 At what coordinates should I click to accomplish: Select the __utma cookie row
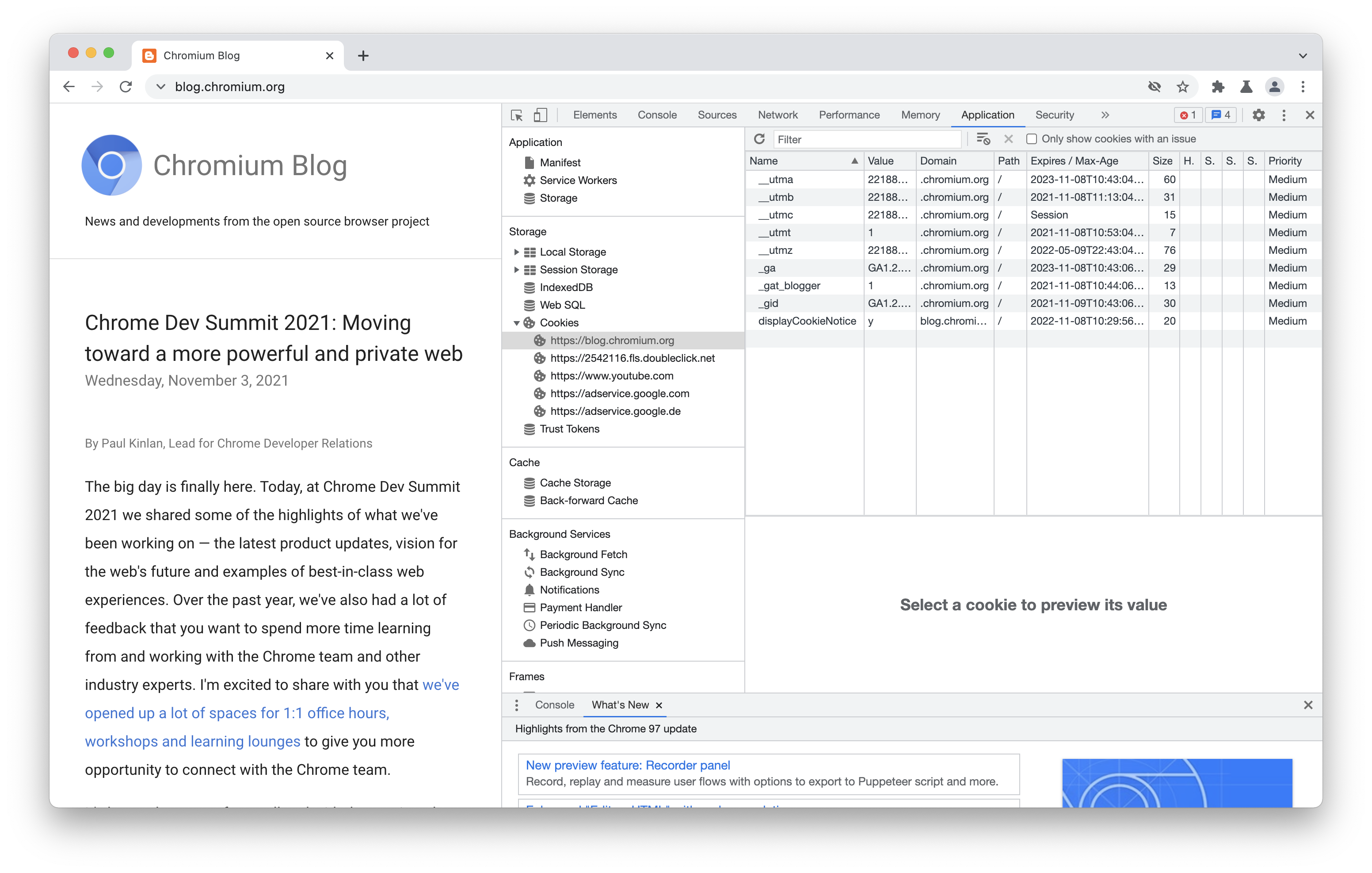coord(1033,180)
